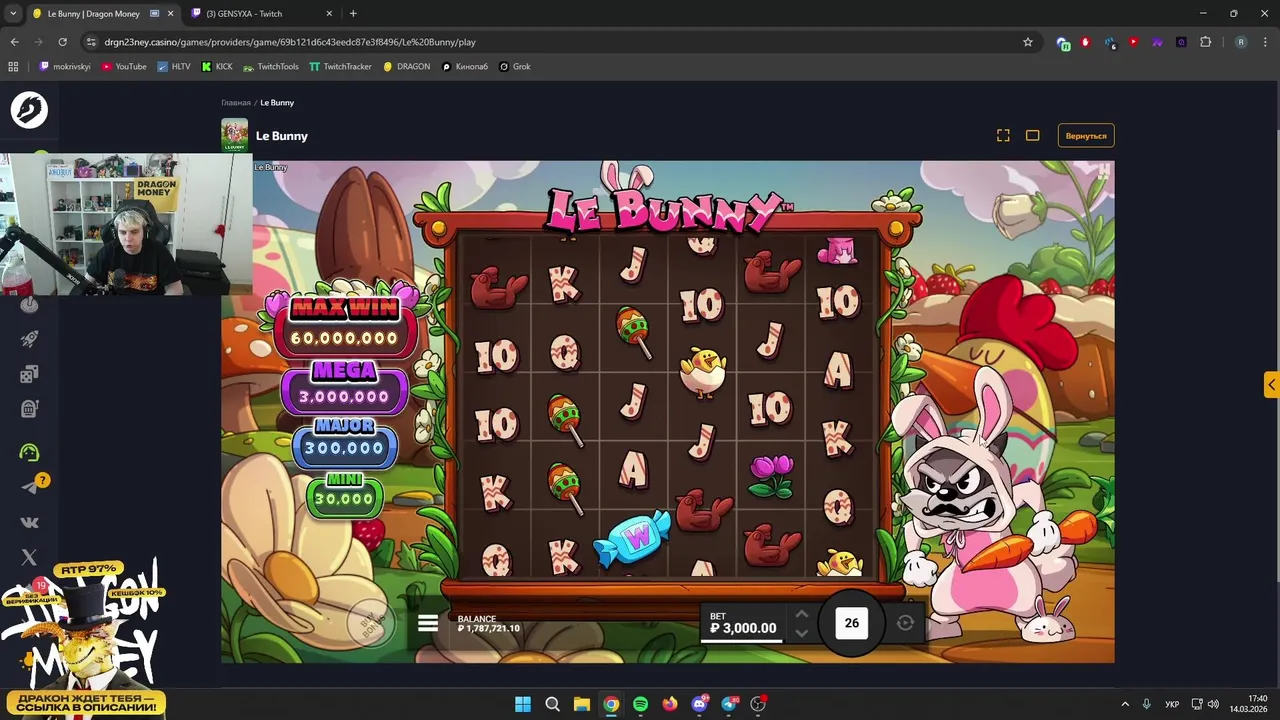This screenshot has width=1280, height=720.
Task: Open the Grok bookmark
Action: (x=515, y=66)
